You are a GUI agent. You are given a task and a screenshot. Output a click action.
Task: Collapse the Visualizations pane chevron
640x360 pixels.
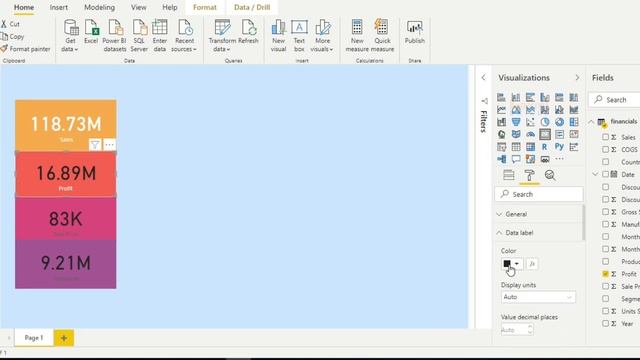[577, 78]
